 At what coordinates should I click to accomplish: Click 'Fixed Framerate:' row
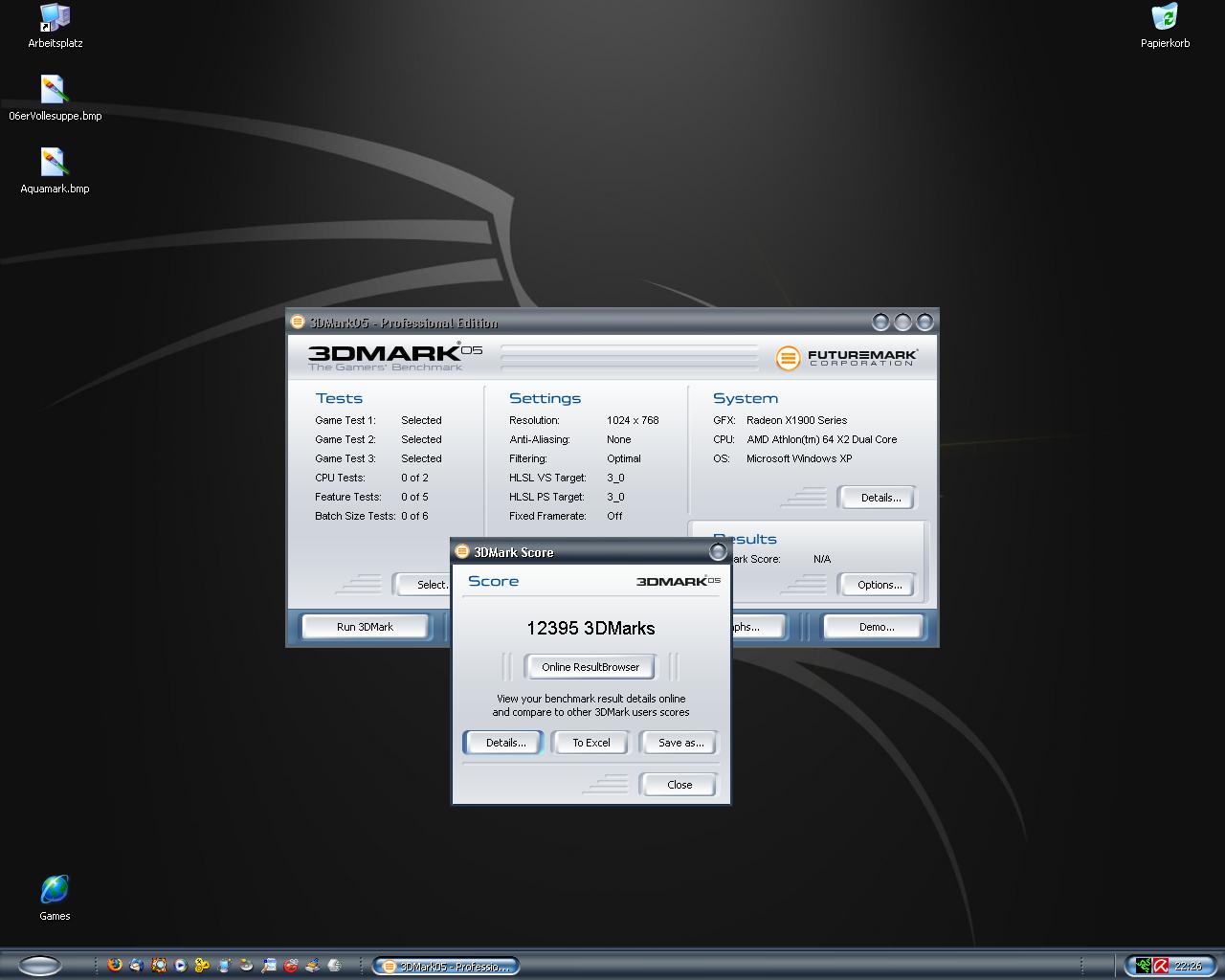click(x=566, y=516)
